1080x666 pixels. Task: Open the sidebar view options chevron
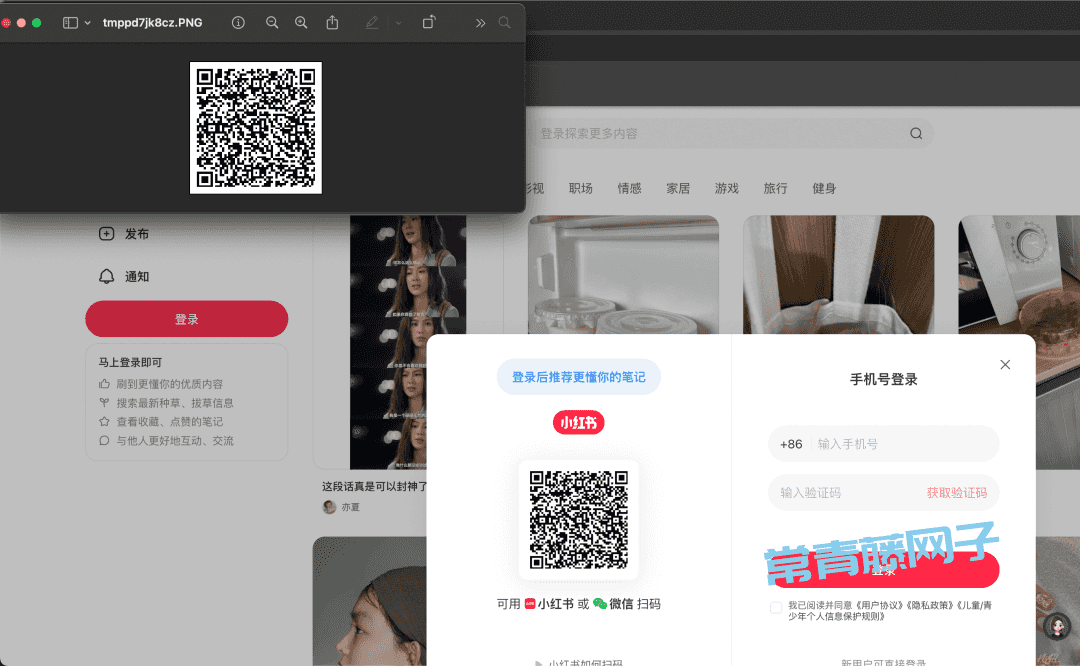click(87, 22)
